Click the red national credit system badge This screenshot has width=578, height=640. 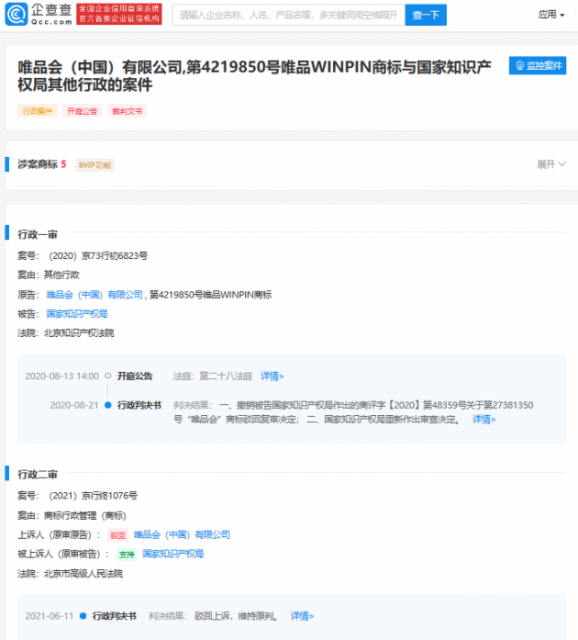click(x=119, y=14)
